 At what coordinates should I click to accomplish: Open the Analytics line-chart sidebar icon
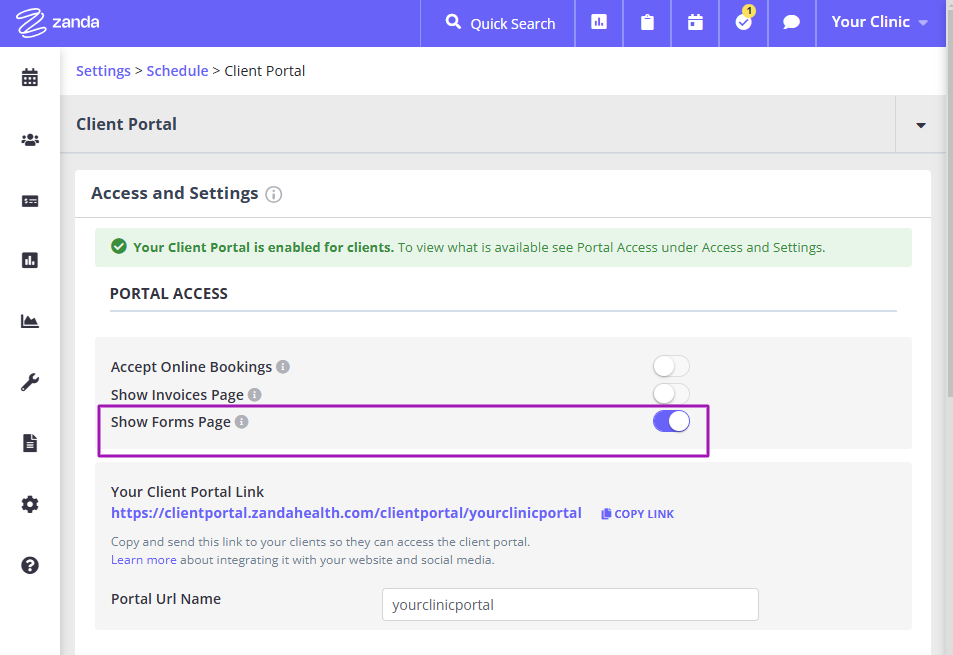pyautogui.click(x=29, y=321)
